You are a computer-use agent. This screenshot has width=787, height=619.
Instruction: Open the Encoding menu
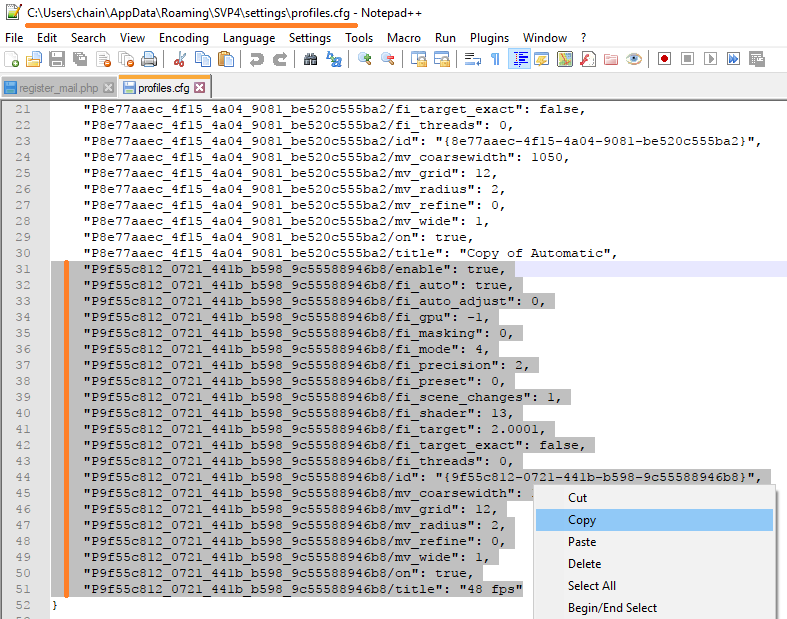pyautogui.click(x=184, y=38)
